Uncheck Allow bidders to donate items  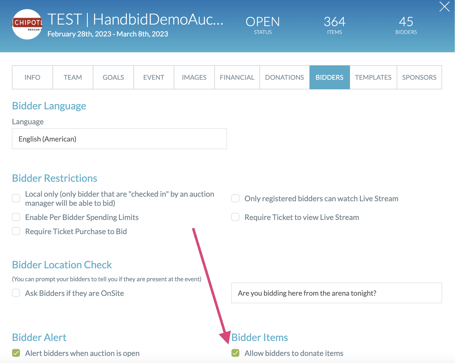pos(235,353)
